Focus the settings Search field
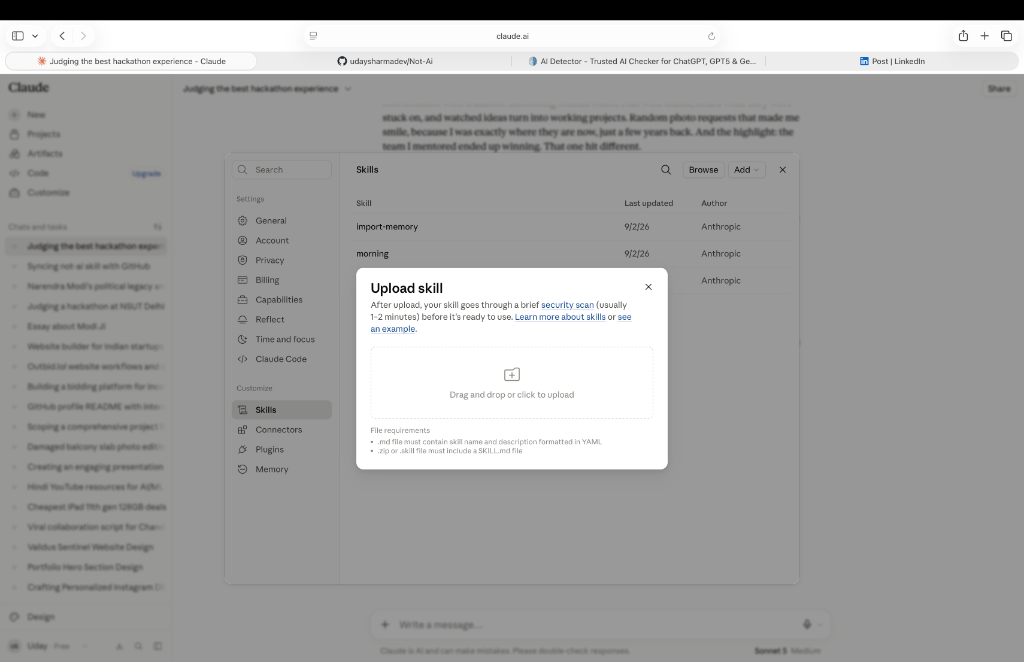 (x=282, y=170)
